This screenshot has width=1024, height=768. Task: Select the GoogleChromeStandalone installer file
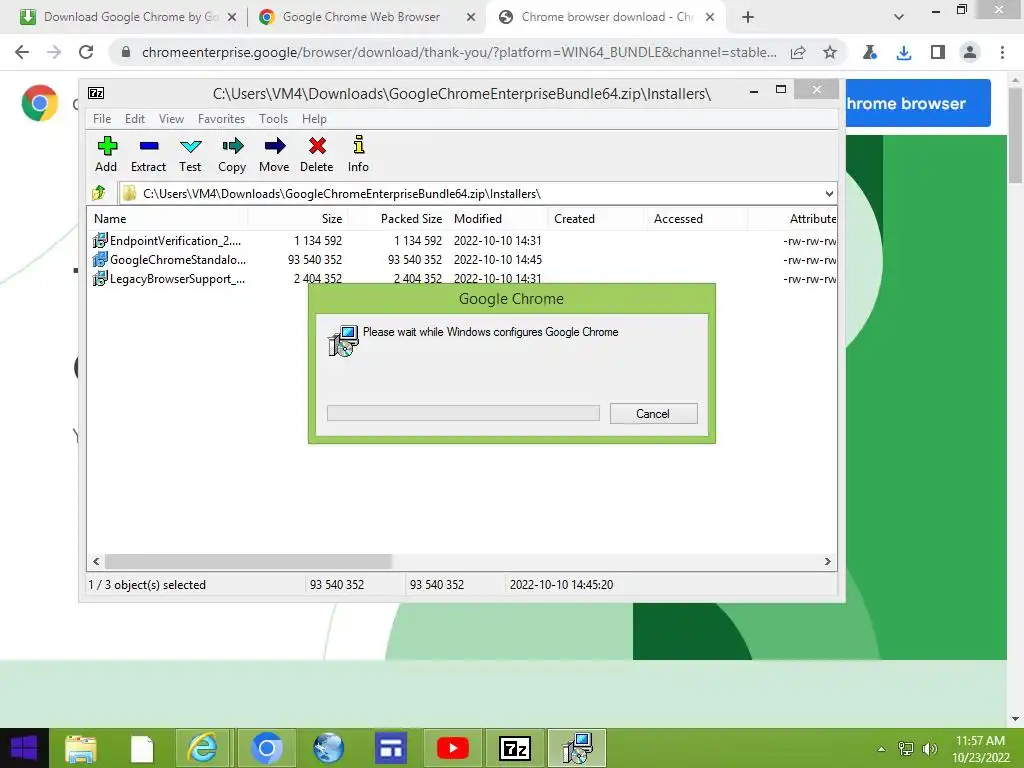tap(170, 260)
